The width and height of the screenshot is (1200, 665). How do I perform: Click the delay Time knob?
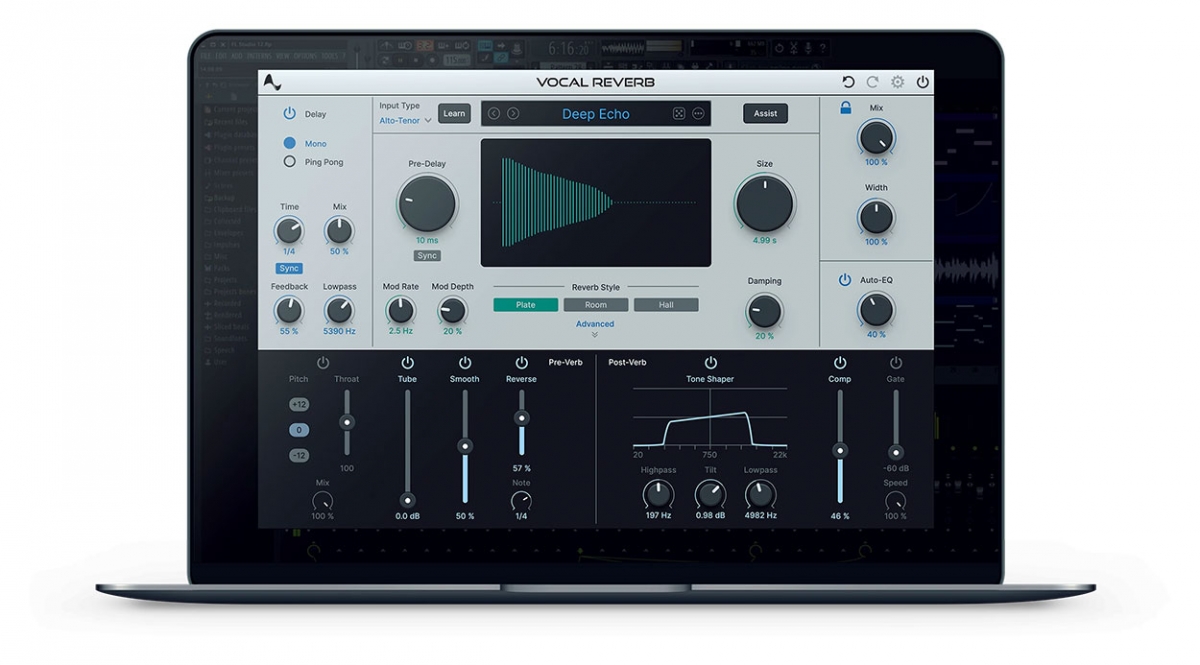coord(289,231)
